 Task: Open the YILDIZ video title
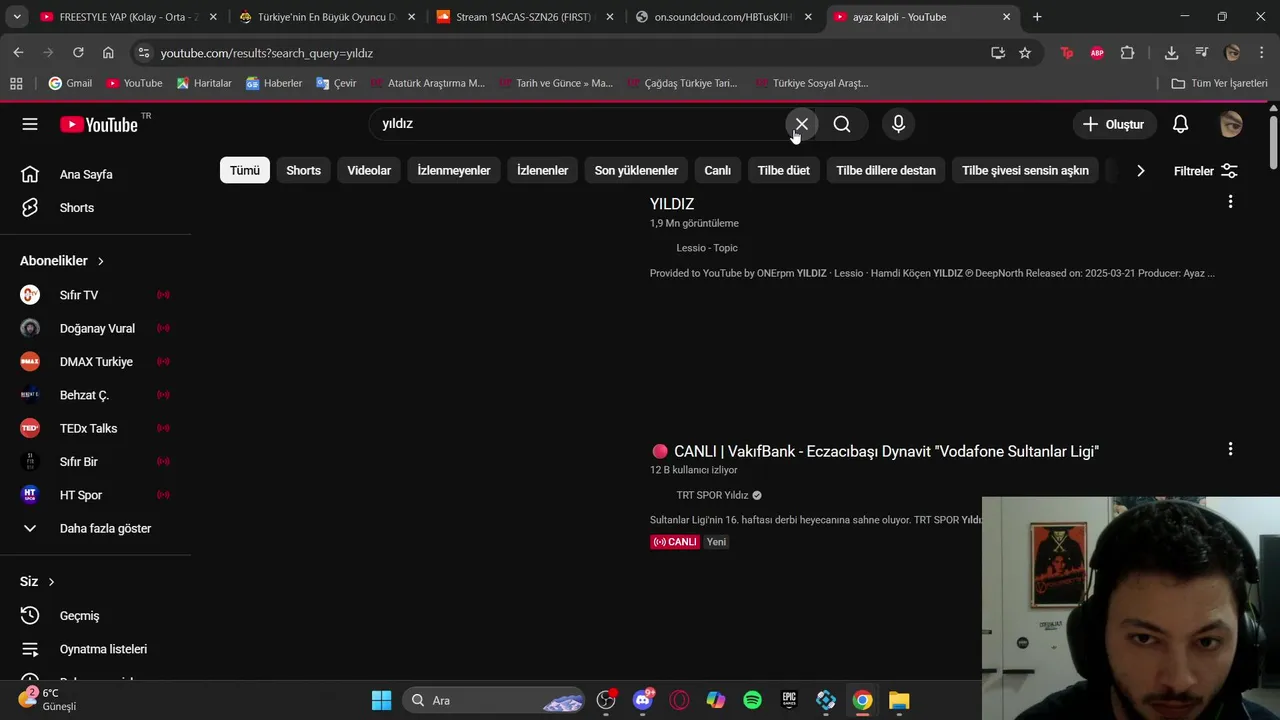[672, 204]
